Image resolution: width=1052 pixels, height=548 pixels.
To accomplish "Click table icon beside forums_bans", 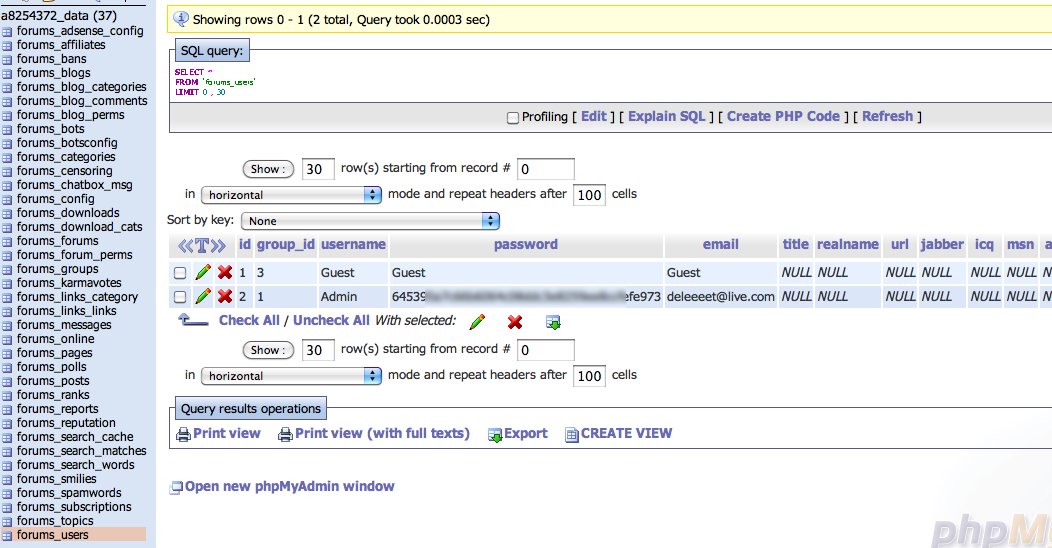I will pos(7,60).
